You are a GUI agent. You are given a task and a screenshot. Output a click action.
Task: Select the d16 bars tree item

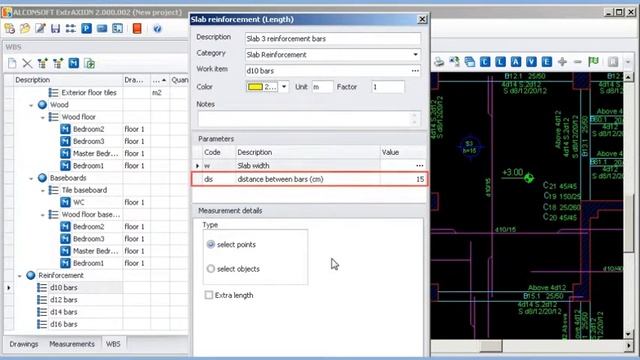tap(63, 324)
